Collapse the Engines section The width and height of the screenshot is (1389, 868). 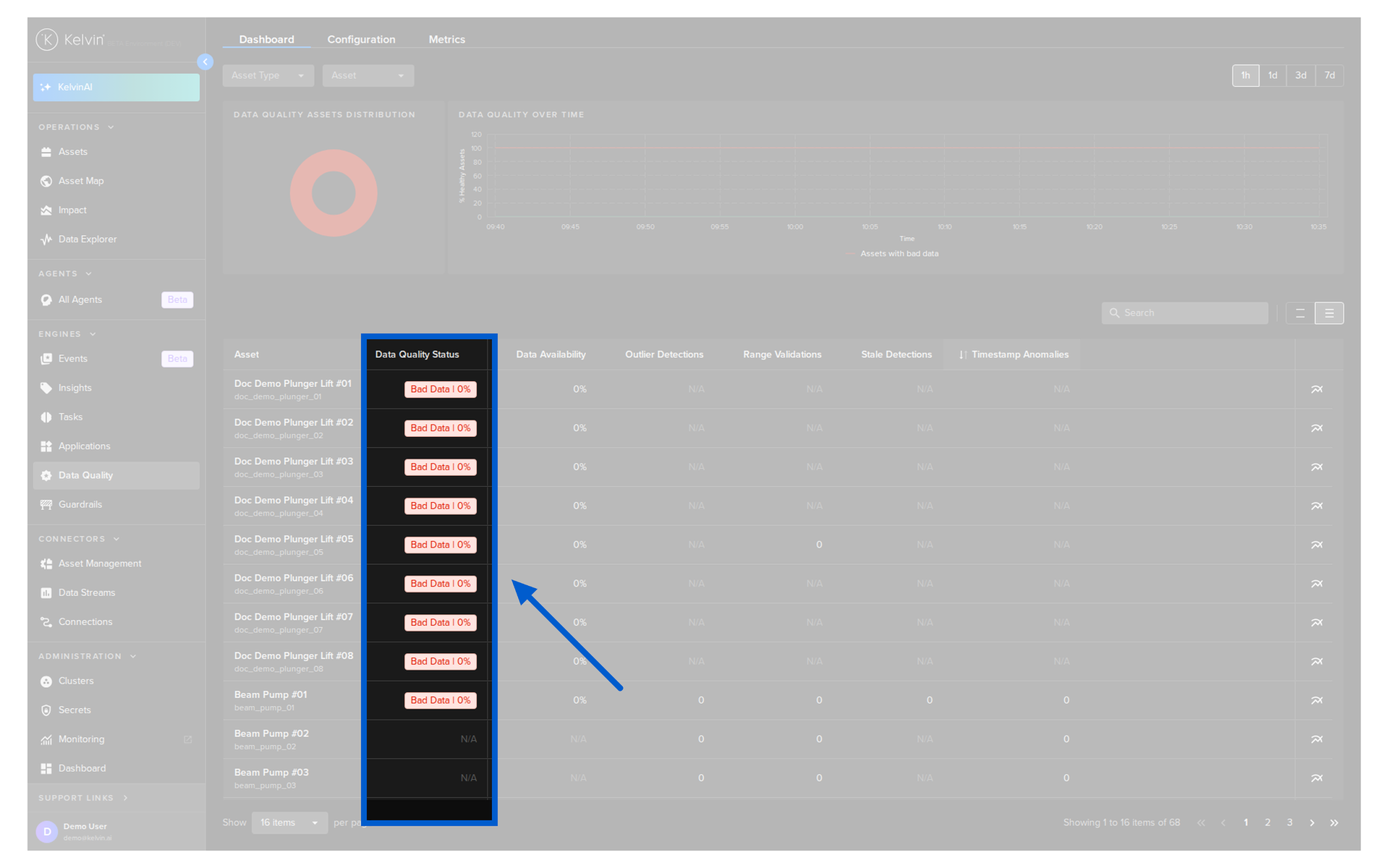(67, 334)
